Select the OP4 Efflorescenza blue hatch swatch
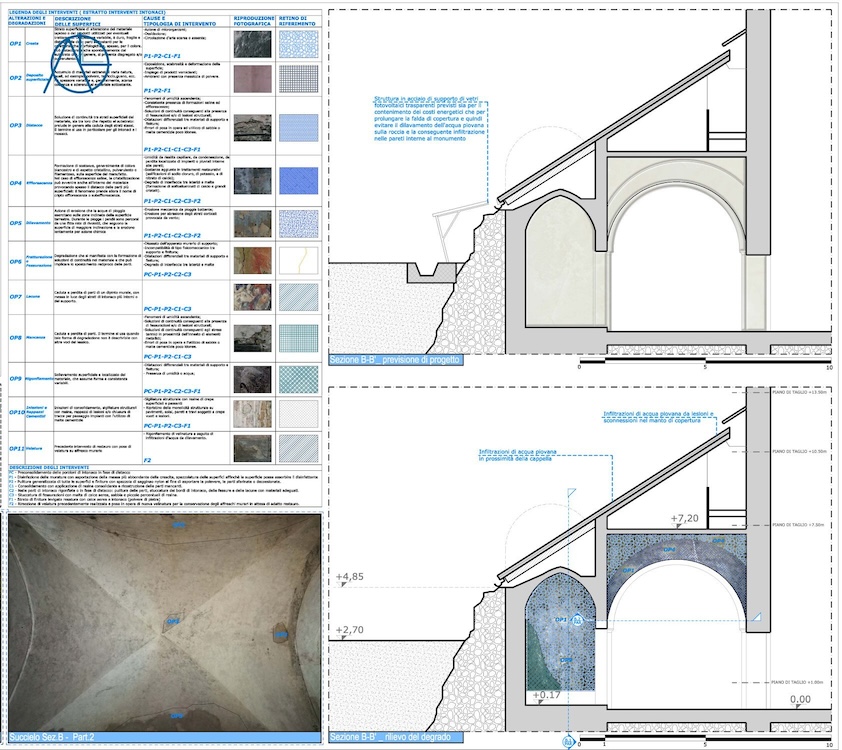This screenshot has width=842, height=750. (298, 183)
